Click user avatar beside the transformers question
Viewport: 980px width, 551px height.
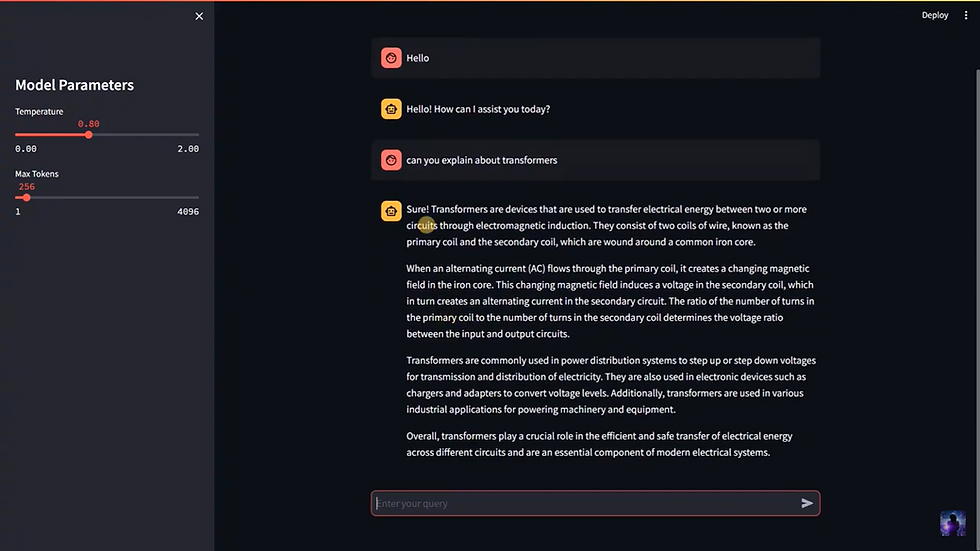pyautogui.click(x=391, y=160)
